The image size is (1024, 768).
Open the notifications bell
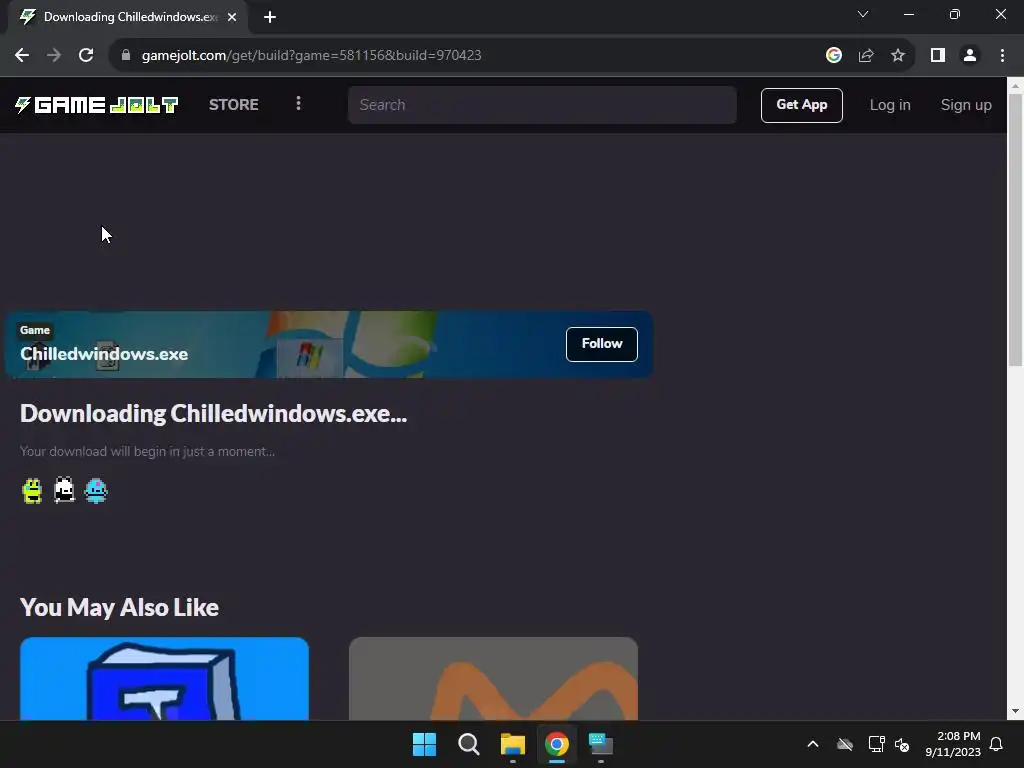pyautogui.click(x=996, y=744)
